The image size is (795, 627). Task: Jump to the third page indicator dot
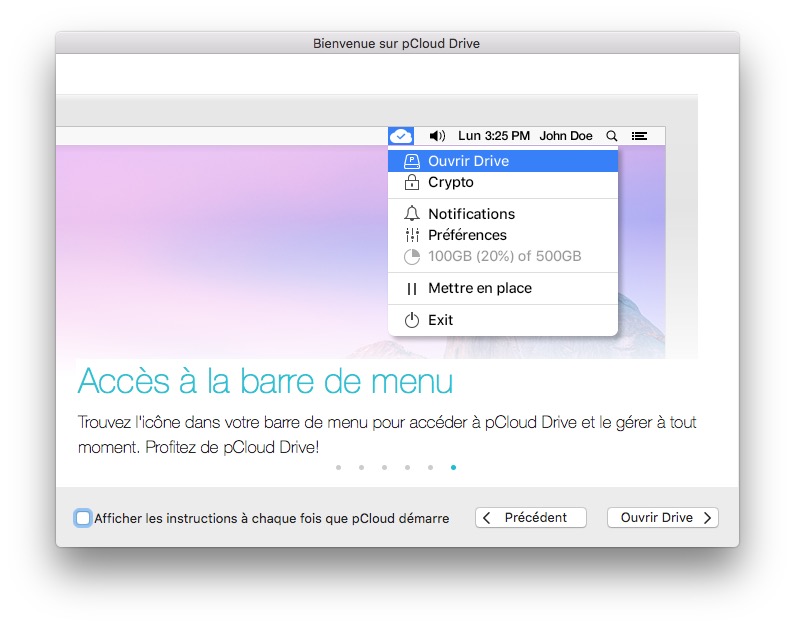click(384, 467)
